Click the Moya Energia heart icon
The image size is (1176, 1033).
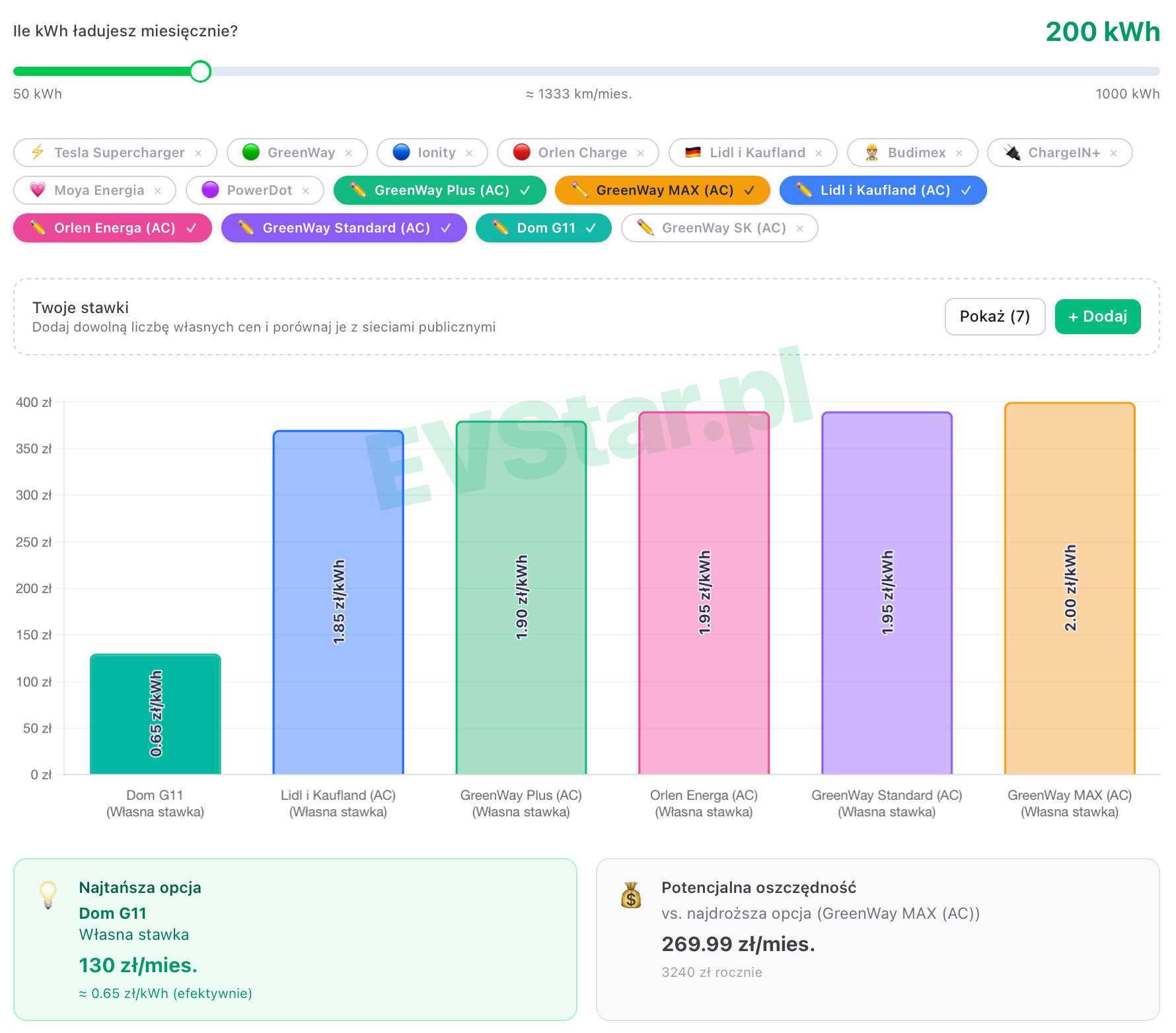pyautogui.click(x=38, y=190)
